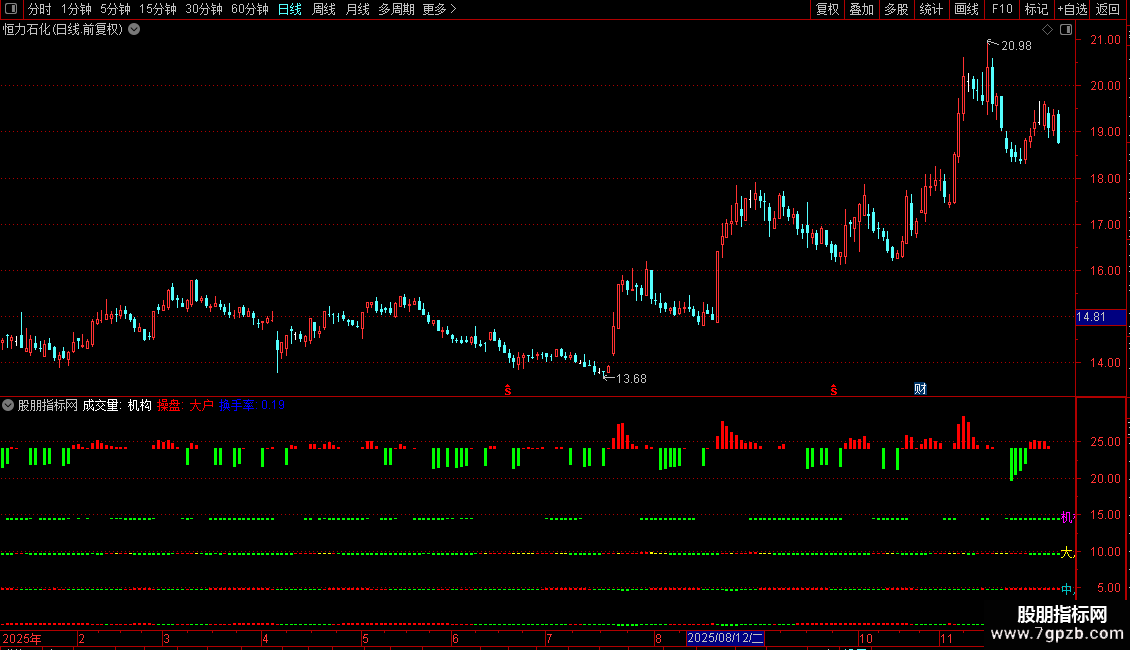Viewport: 1130px width, 650px height.
Task: Click the 25.00 indicator axis label
Action: click(1105, 442)
